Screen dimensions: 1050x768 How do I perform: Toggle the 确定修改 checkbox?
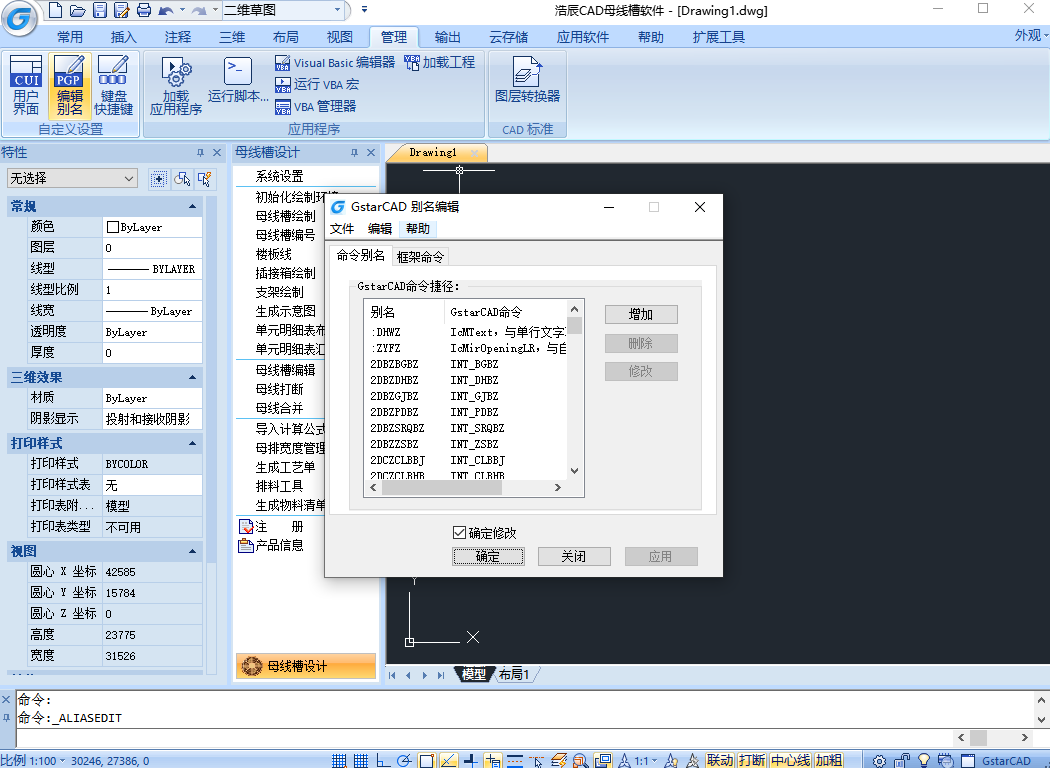pos(459,533)
